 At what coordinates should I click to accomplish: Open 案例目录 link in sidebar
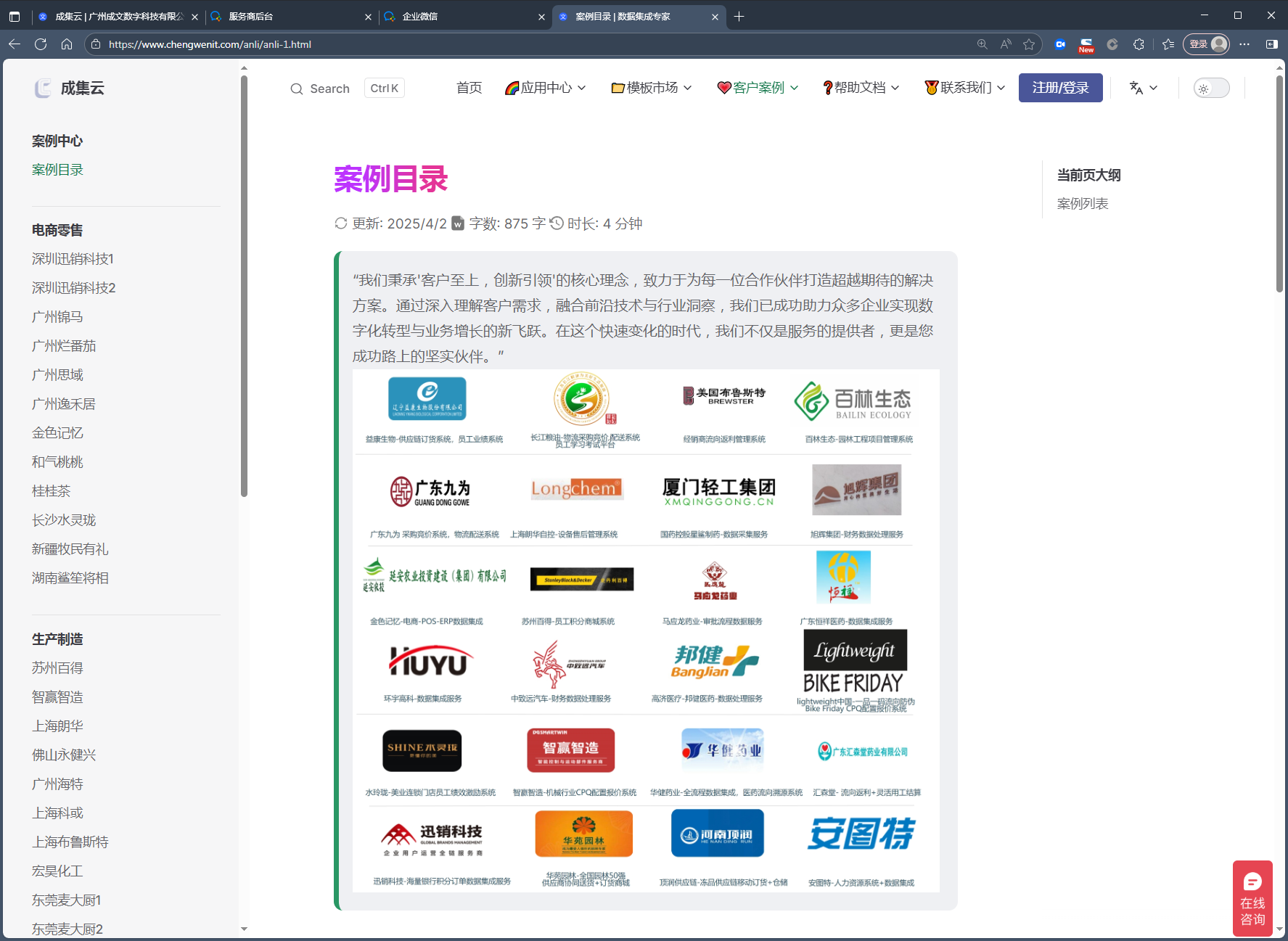57,170
